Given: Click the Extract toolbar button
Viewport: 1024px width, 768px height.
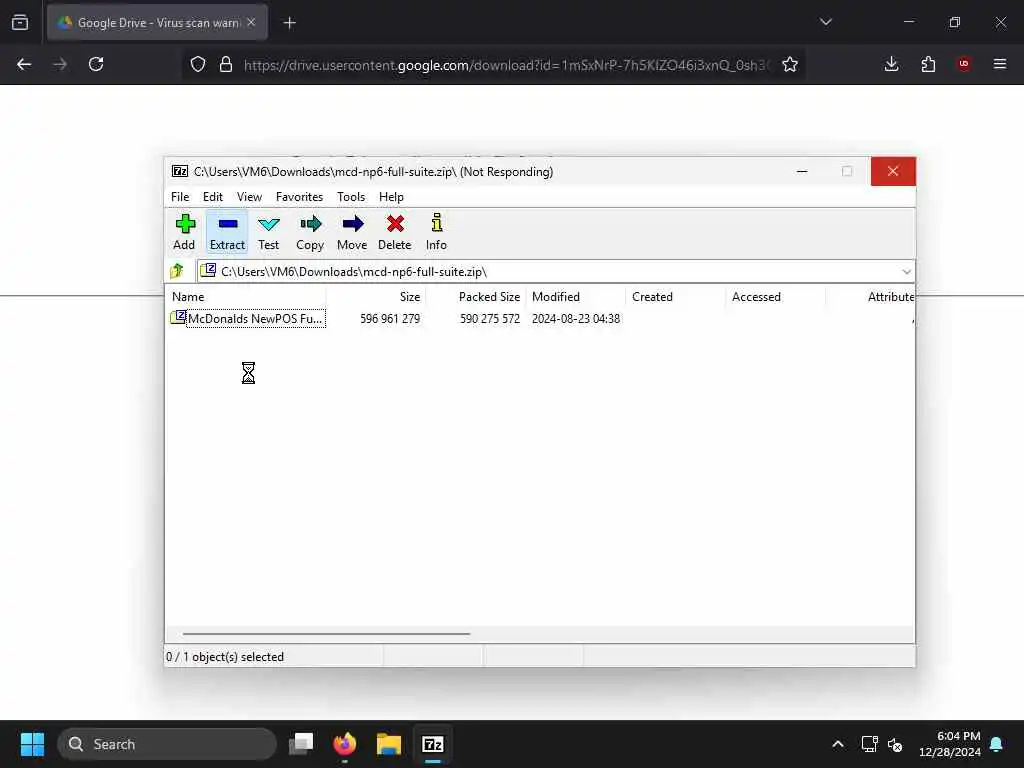Looking at the screenshot, I should (x=227, y=232).
